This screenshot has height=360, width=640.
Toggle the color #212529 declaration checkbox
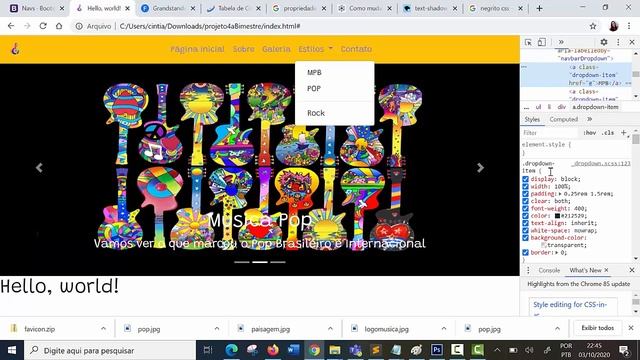525,216
